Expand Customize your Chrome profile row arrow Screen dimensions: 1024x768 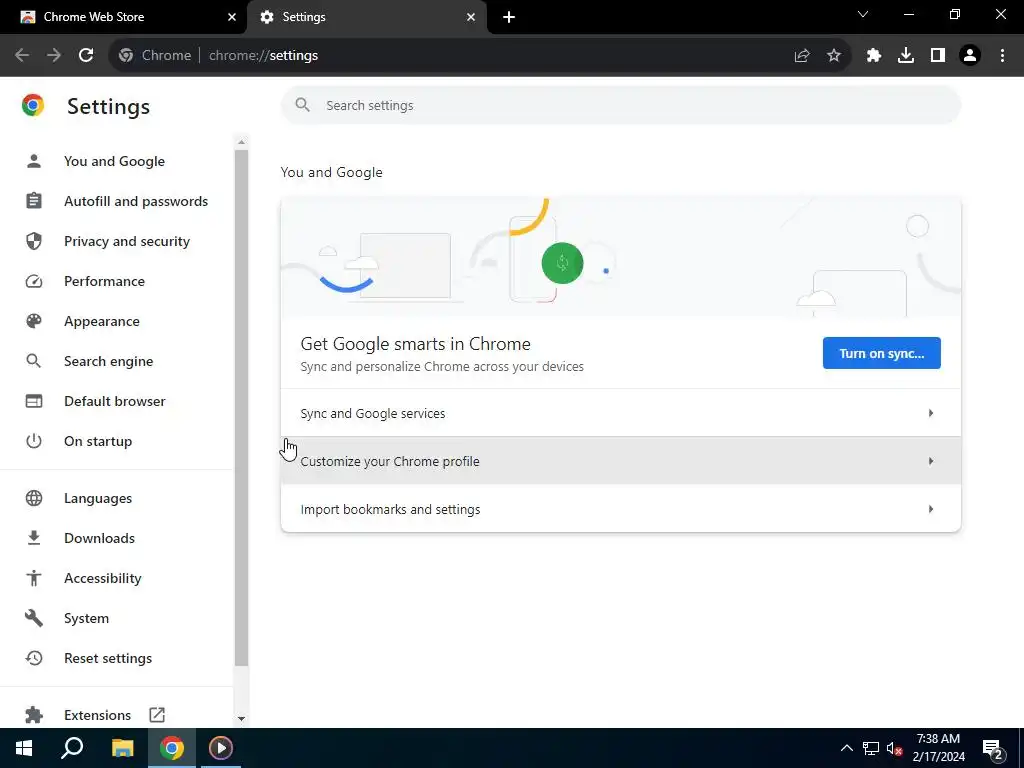click(x=931, y=461)
